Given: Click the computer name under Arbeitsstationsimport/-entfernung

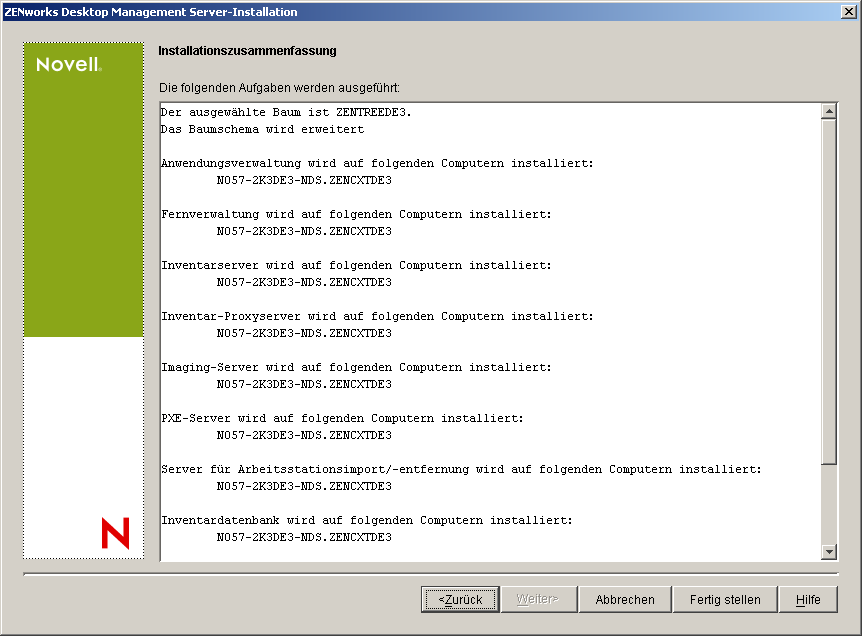Looking at the screenshot, I should pyautogui.click(x=304, y=486).
